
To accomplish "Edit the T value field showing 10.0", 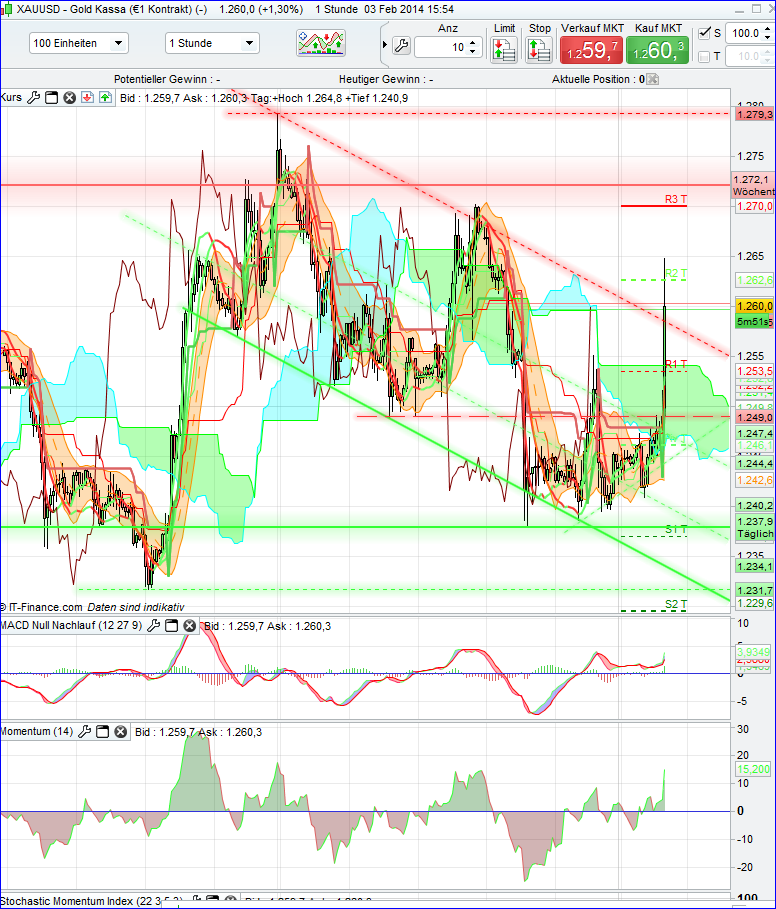I will [x=744, y=56].
